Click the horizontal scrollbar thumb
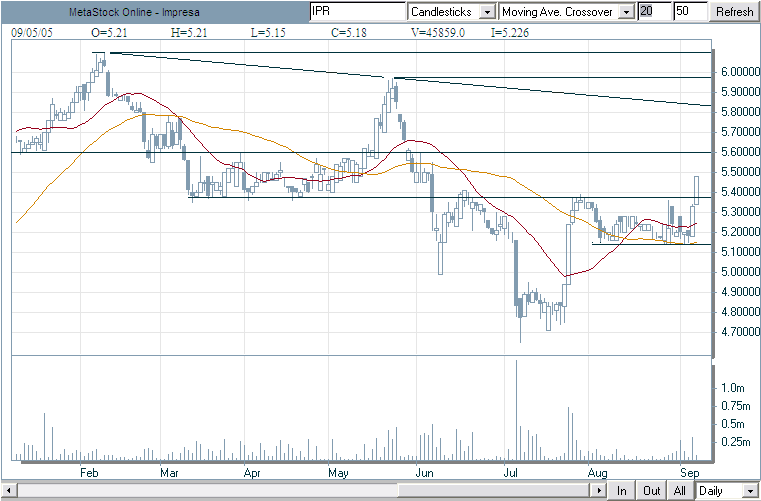The image size is (761, 501). (x=493, y=490)
